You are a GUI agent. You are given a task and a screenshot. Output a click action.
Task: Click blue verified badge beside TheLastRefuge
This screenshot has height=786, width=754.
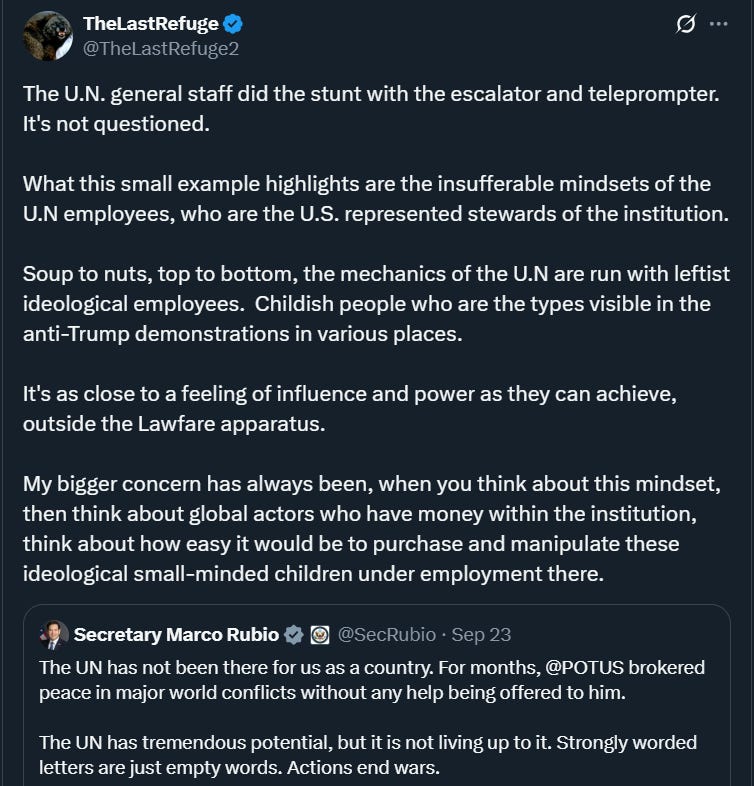(233, 24)
